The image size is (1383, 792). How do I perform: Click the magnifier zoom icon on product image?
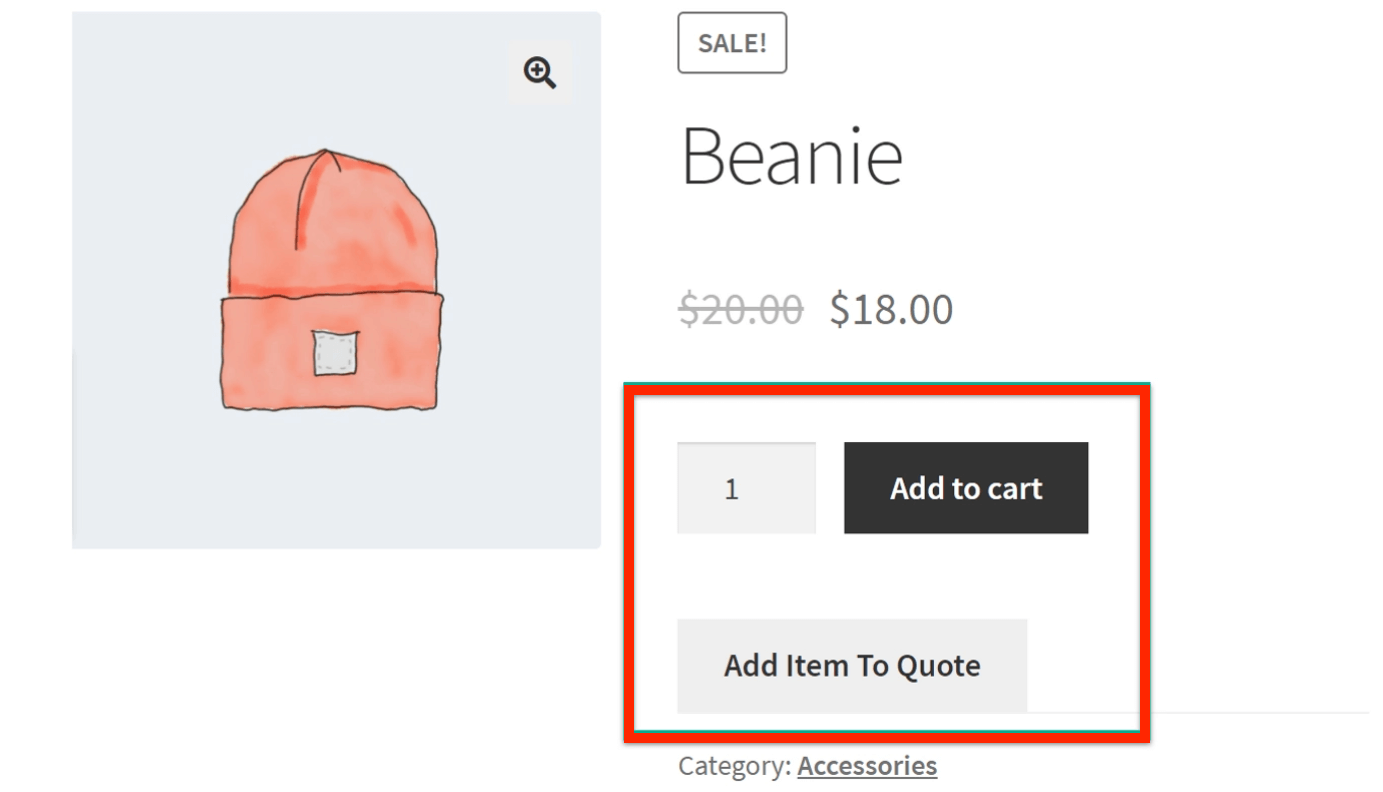[x=540, y=73]
